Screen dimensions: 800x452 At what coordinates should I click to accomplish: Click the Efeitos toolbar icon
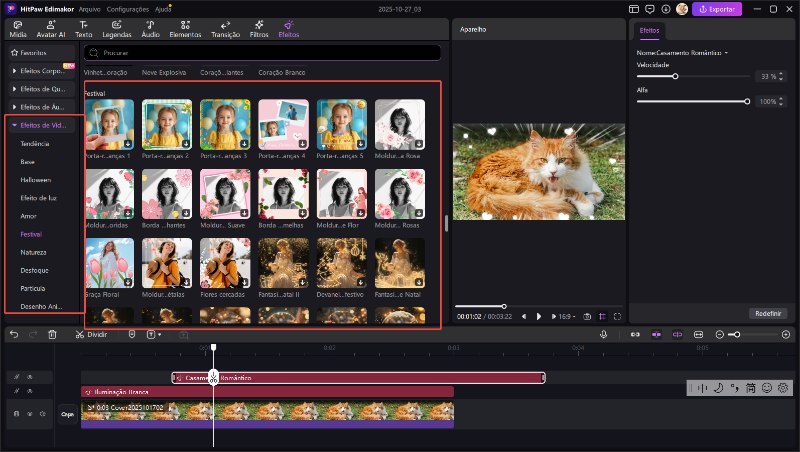pyautogui.click(x=289, y=29)
